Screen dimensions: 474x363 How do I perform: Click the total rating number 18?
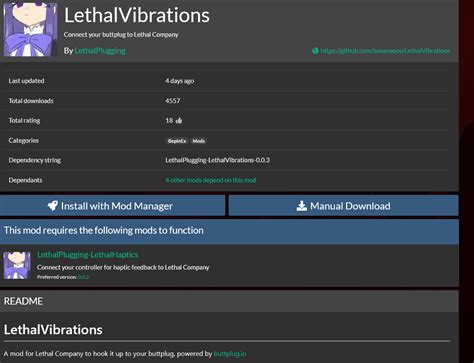(x=169, y=121)
